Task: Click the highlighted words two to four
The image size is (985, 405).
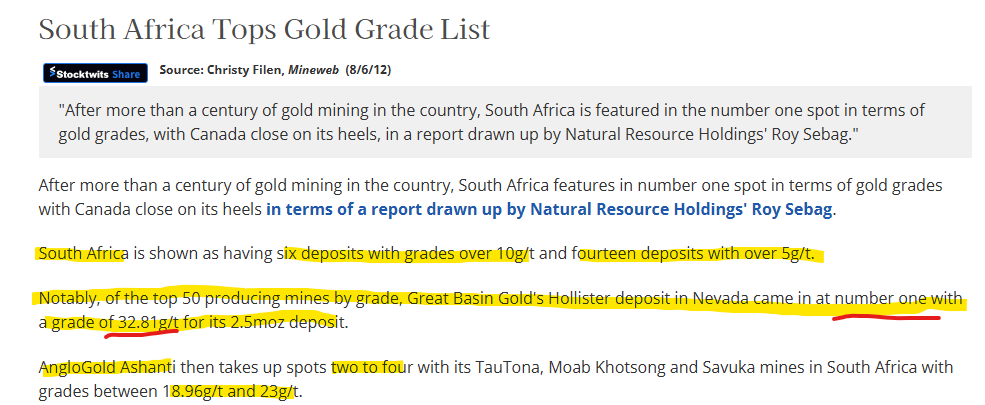Action: click(370, 367)
